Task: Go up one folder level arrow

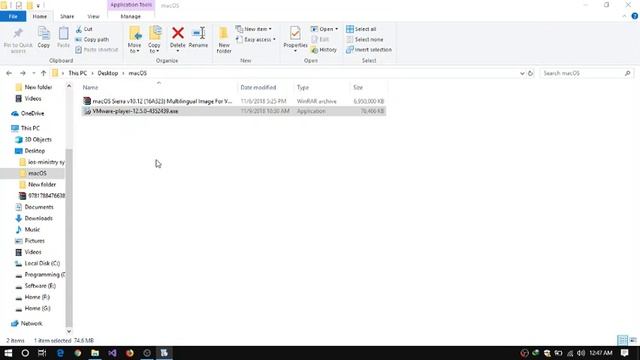Action: 44,73
